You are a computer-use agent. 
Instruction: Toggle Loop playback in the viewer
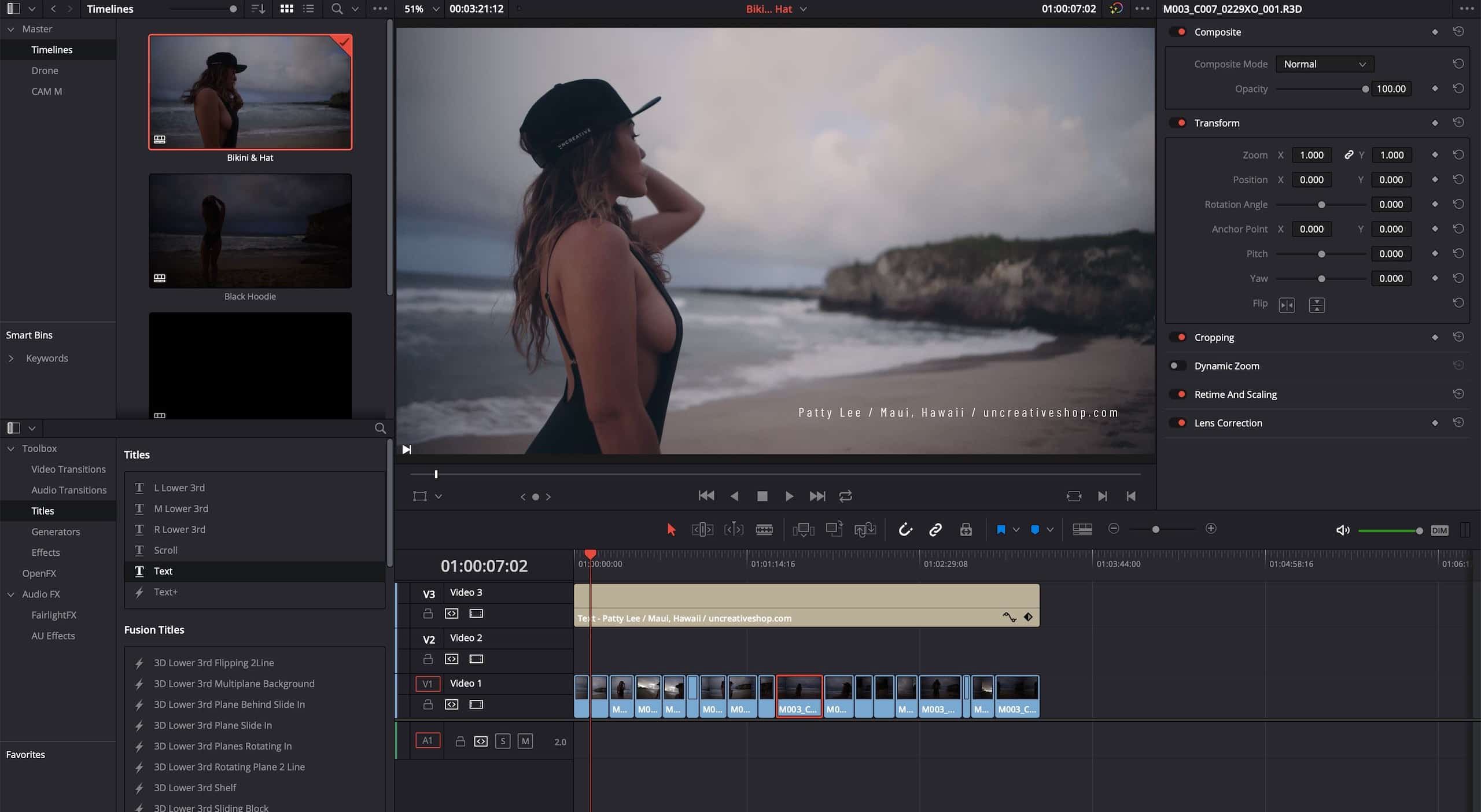click(845, 496)
